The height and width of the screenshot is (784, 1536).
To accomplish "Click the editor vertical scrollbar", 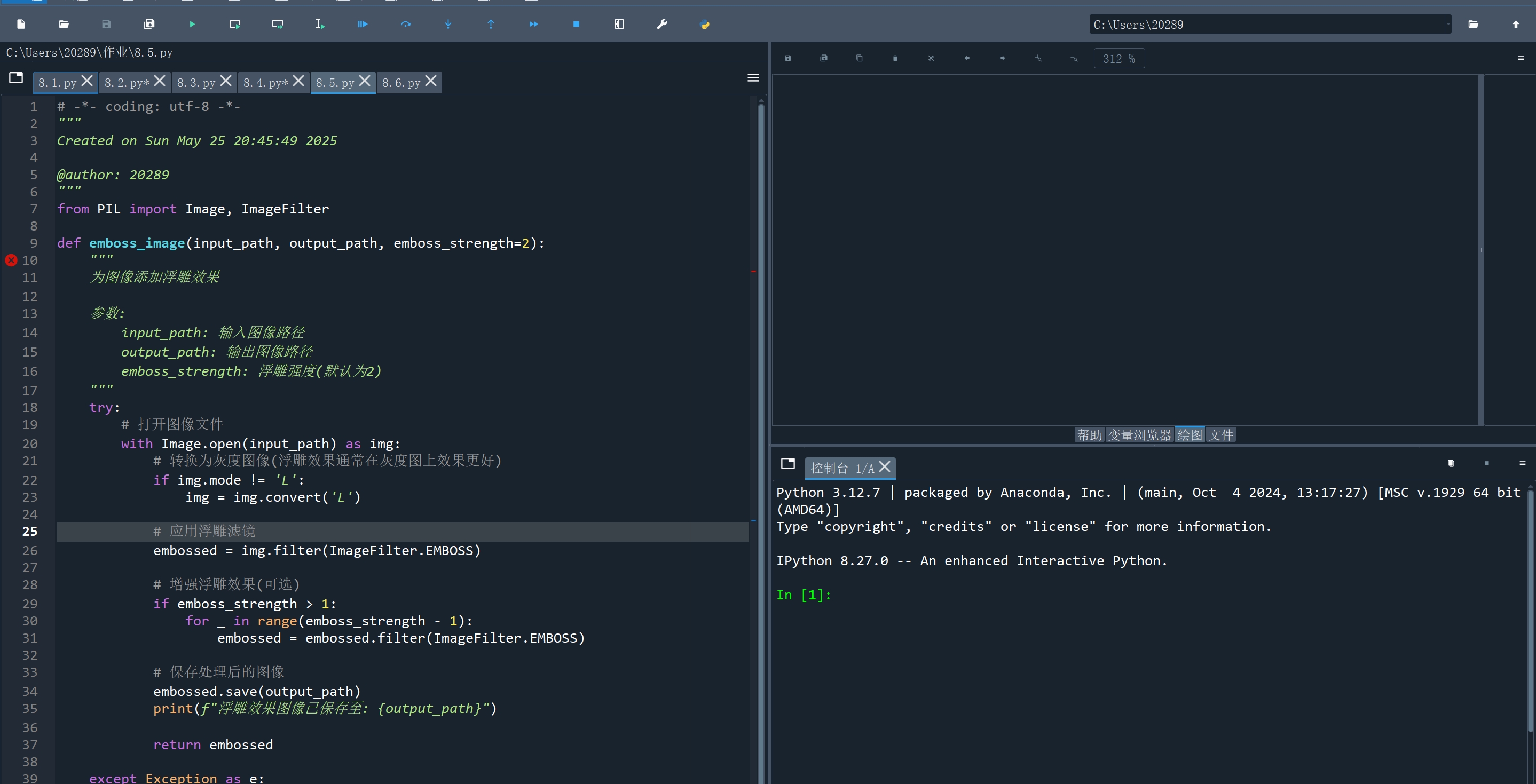I will pos(761,417).
